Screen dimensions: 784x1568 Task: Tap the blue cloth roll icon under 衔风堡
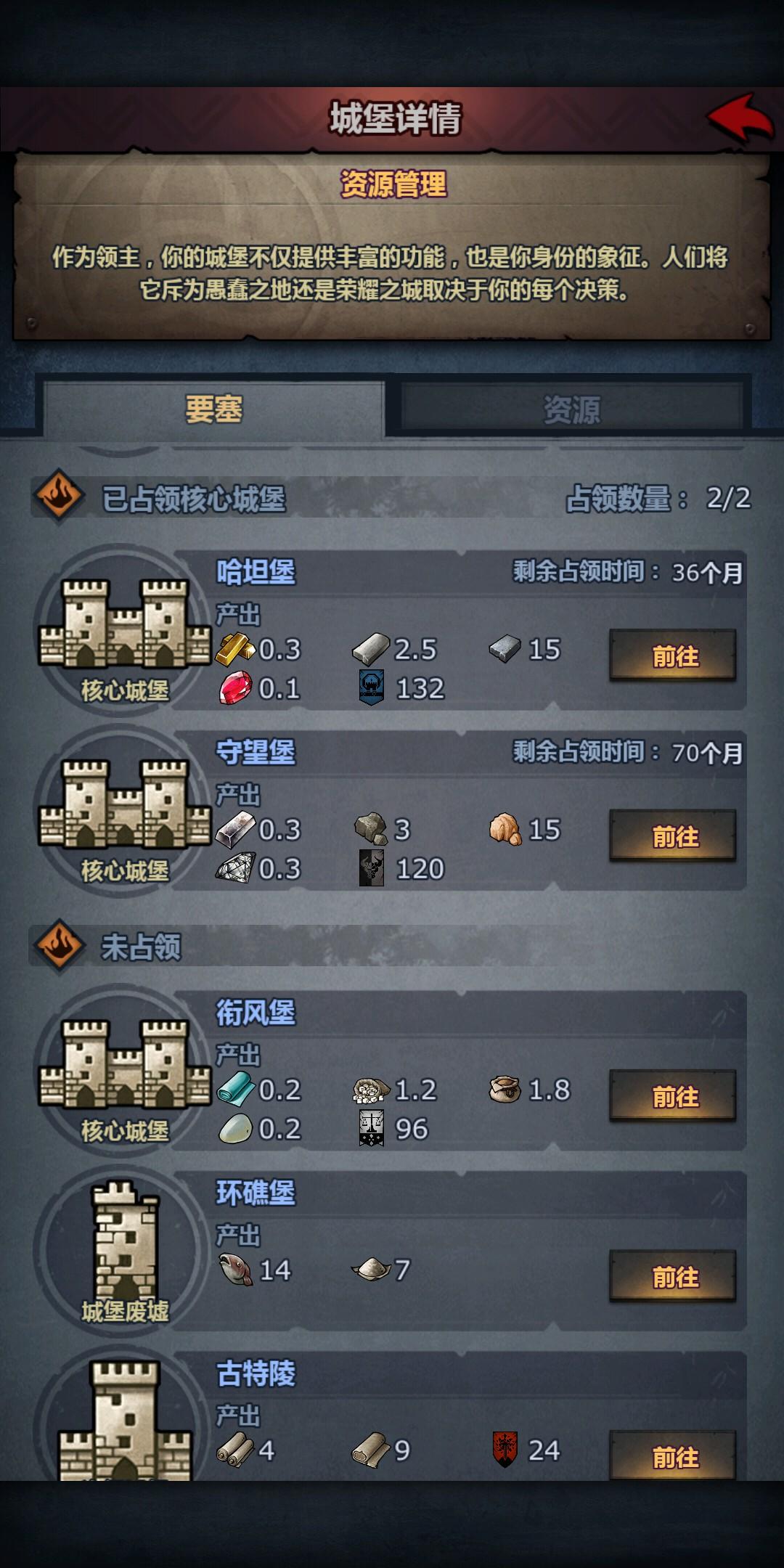coord(236,1089)
